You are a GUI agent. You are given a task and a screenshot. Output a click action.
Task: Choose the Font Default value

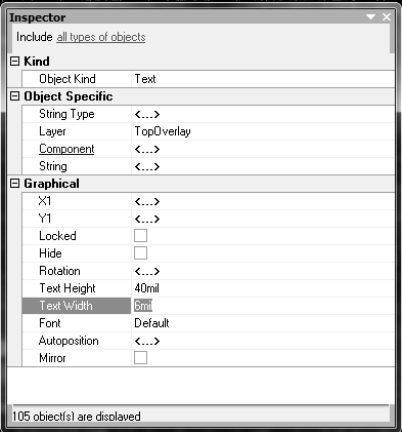[263, 323]
